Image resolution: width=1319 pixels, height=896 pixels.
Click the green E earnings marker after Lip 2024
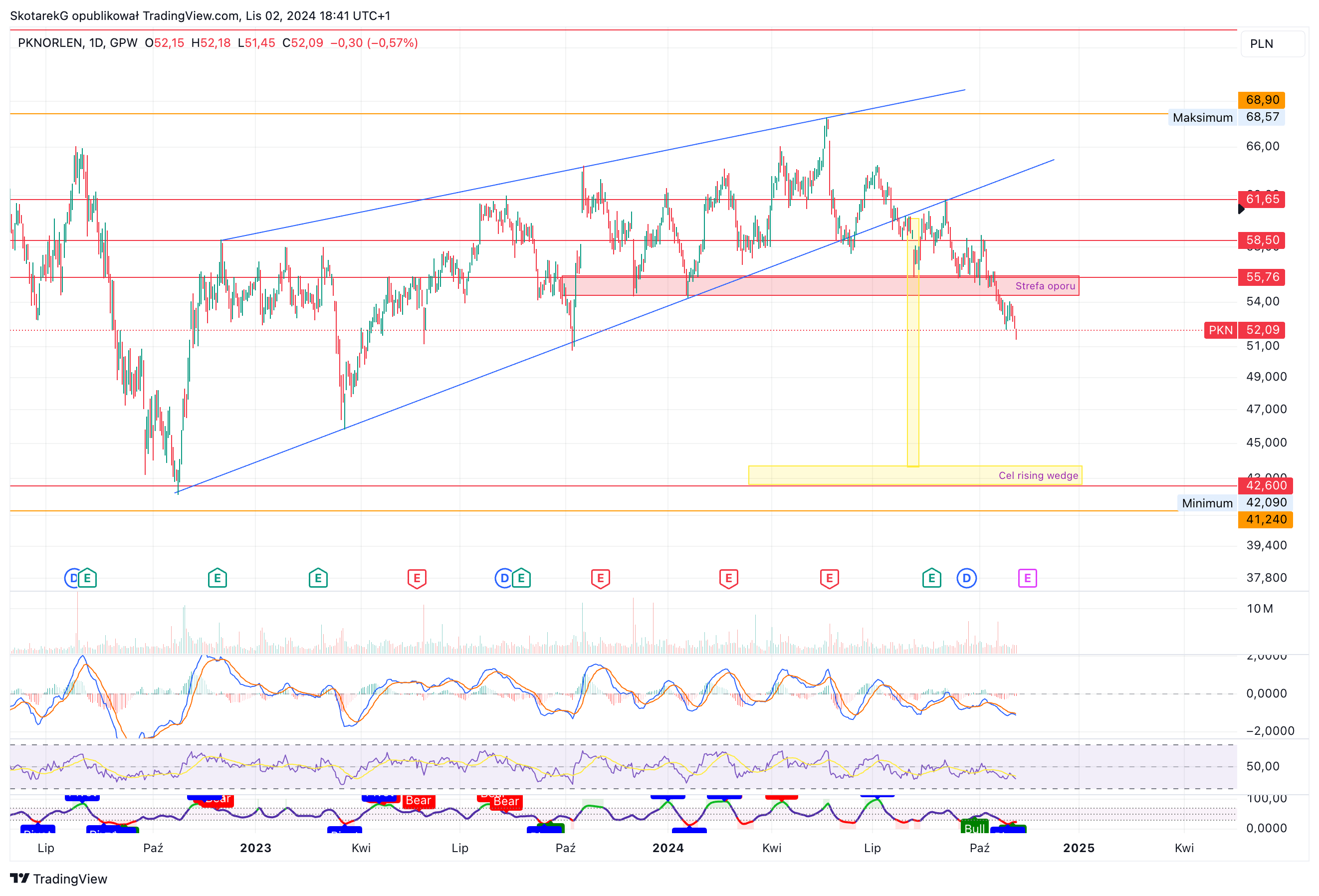(x=931, y=578)
